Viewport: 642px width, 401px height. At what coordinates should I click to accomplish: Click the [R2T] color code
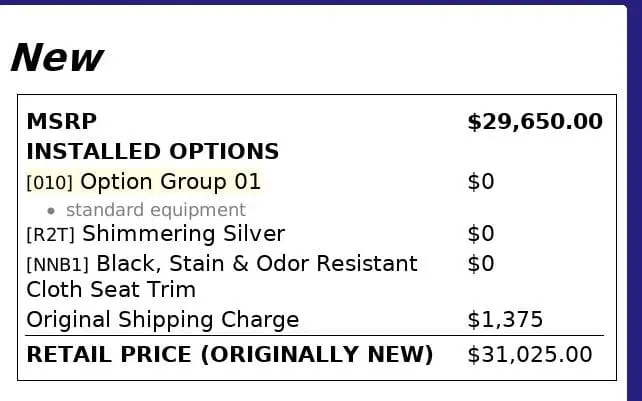point(51,235)
